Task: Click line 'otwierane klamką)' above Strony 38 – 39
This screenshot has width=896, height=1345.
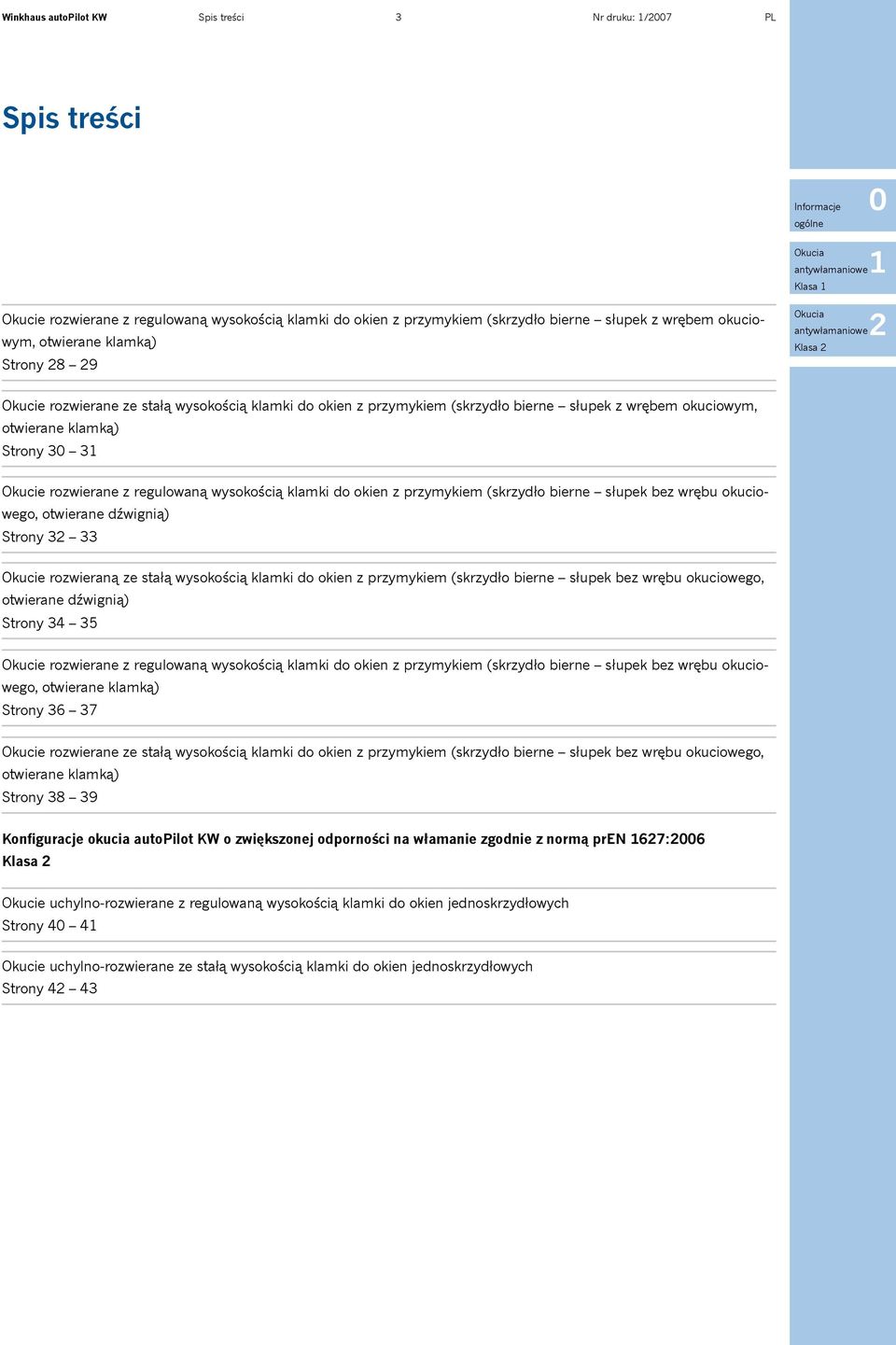Action: [x=61, y=775]
